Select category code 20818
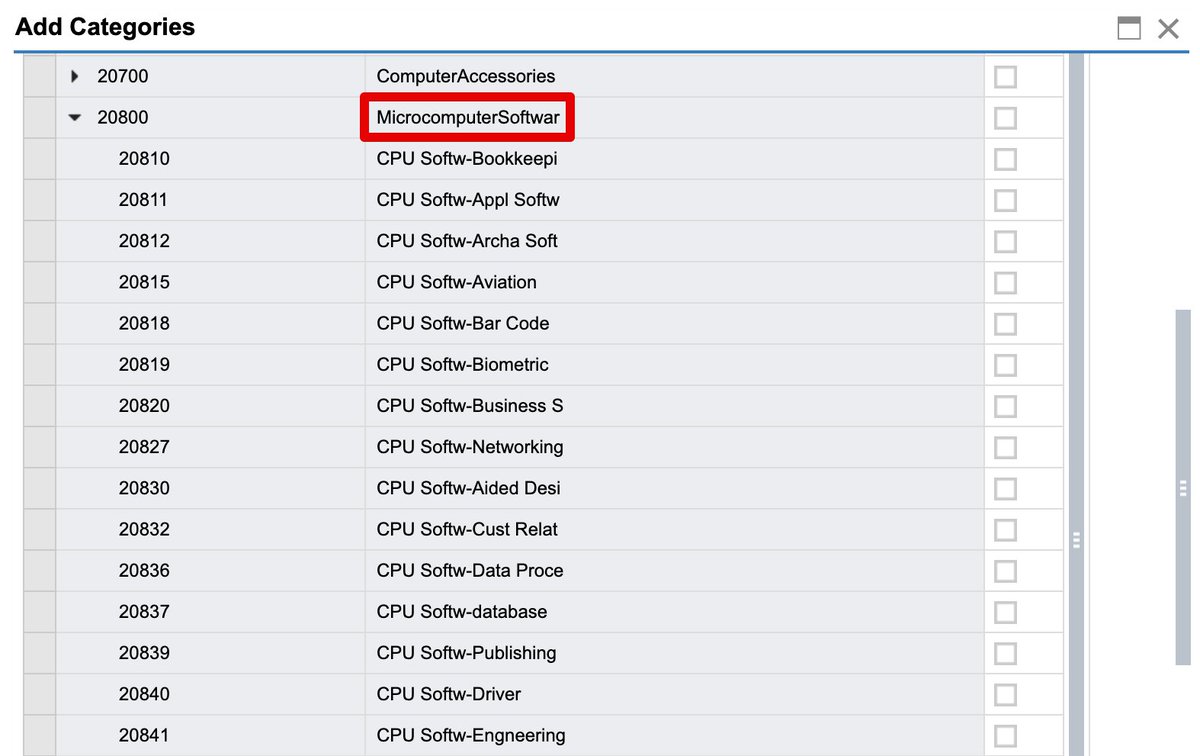The height and width of the screenshot is (756, 1200). coord(144,323)
